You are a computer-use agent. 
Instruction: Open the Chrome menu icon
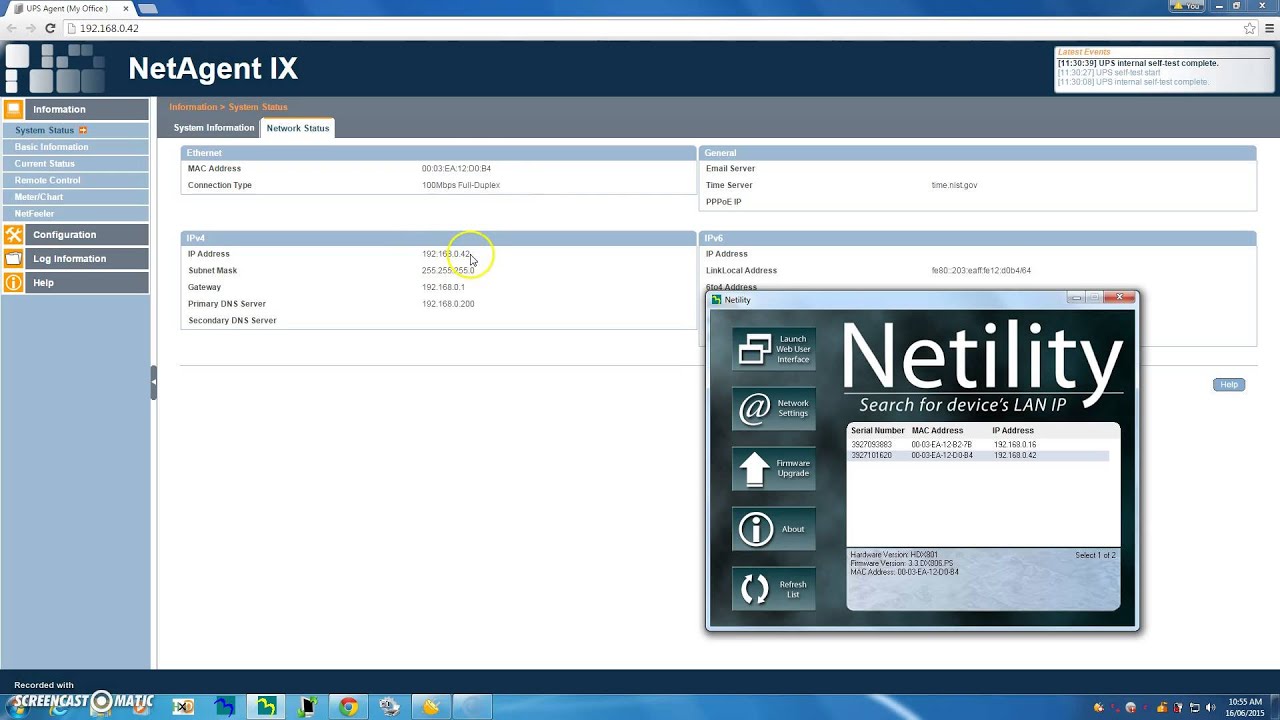(1268, 28)
